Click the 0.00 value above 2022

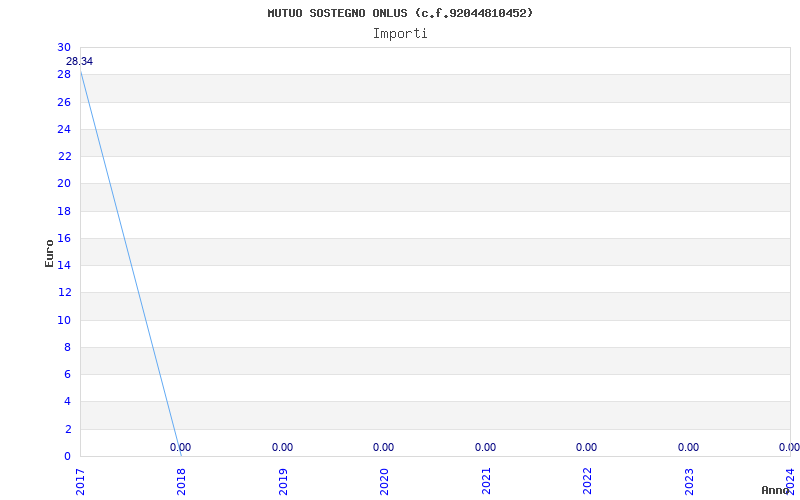pos(586,447)
